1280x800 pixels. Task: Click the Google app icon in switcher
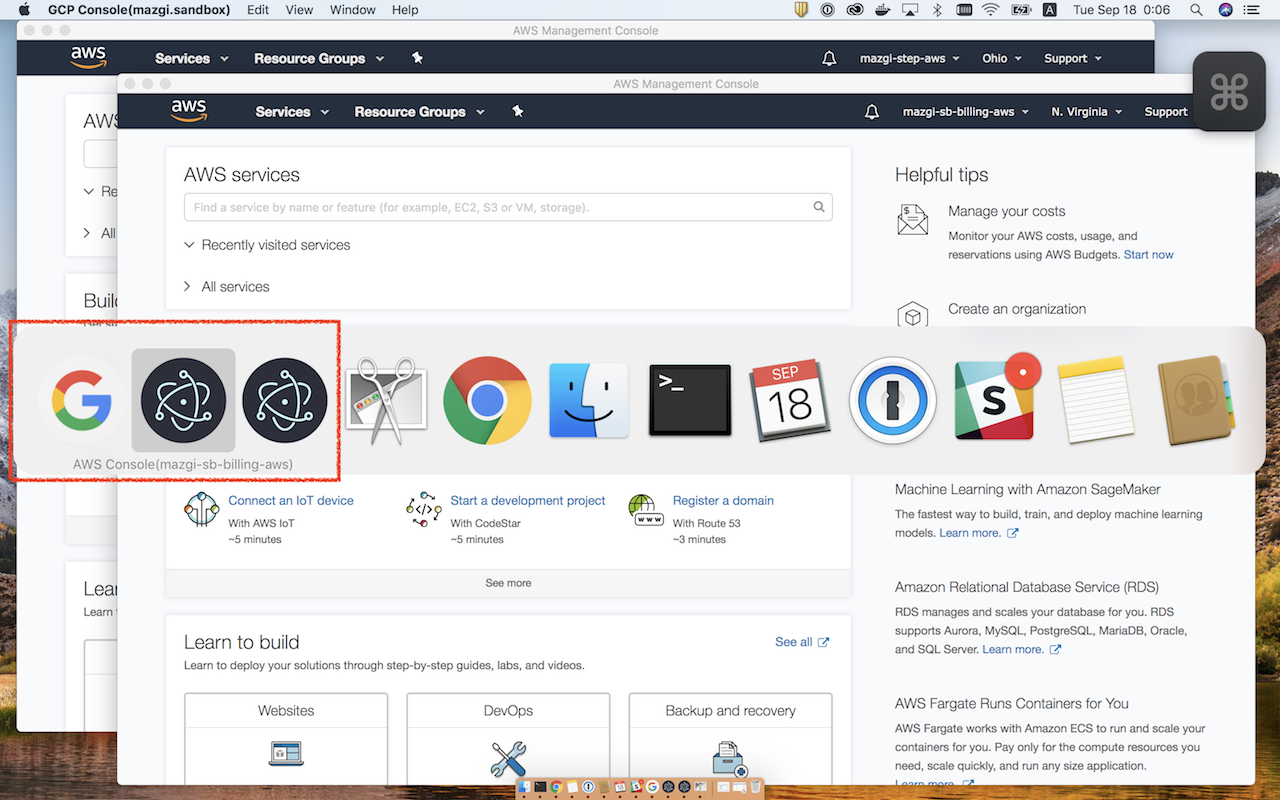tap(82, 401)
